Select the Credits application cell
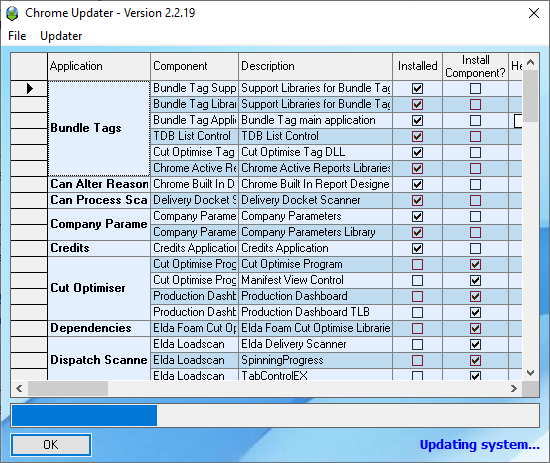The height and width of the screenshot is (463, 550). point(99,248)
